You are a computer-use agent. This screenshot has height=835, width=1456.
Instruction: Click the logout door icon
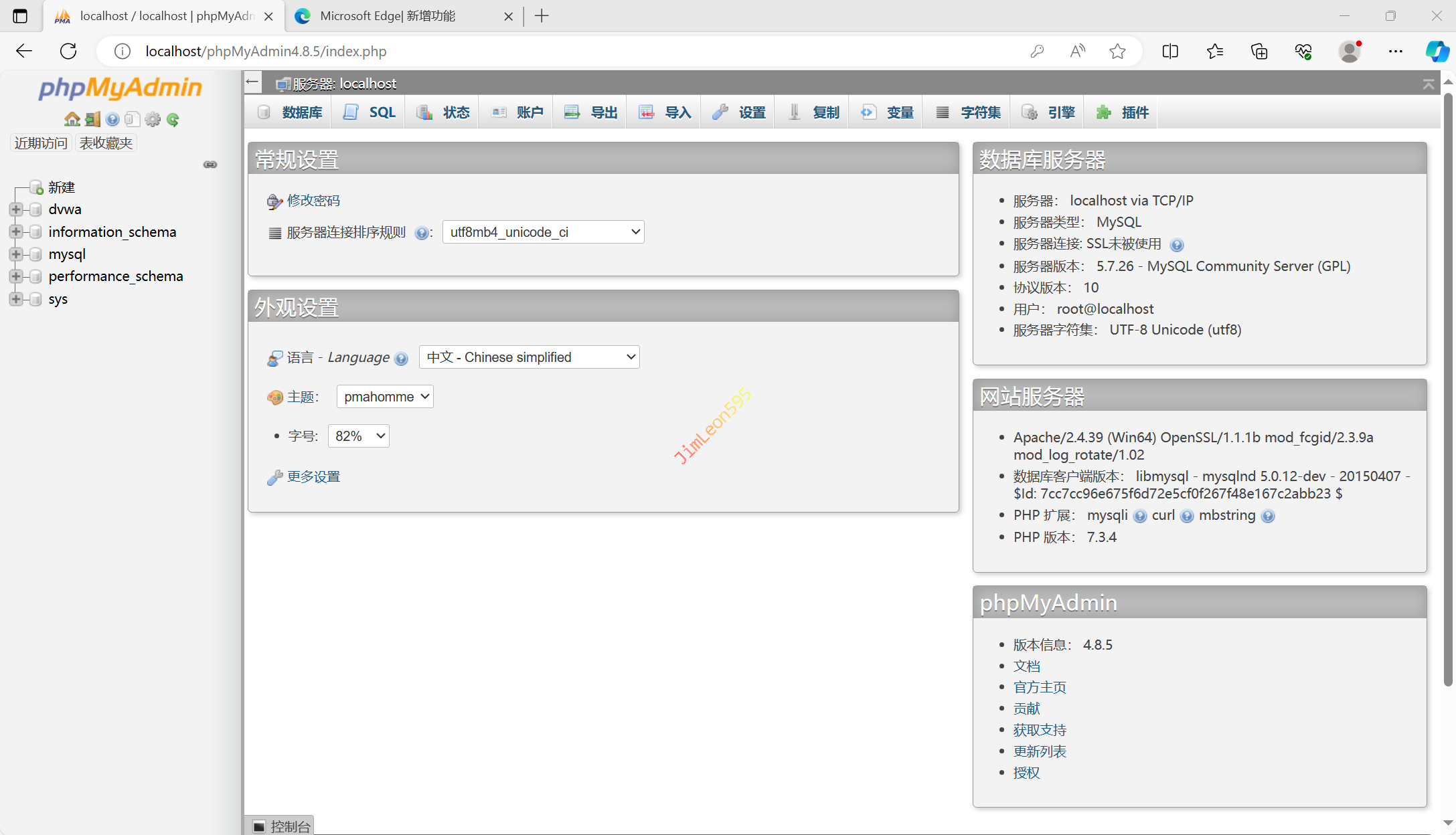click(x=92, y=120)
